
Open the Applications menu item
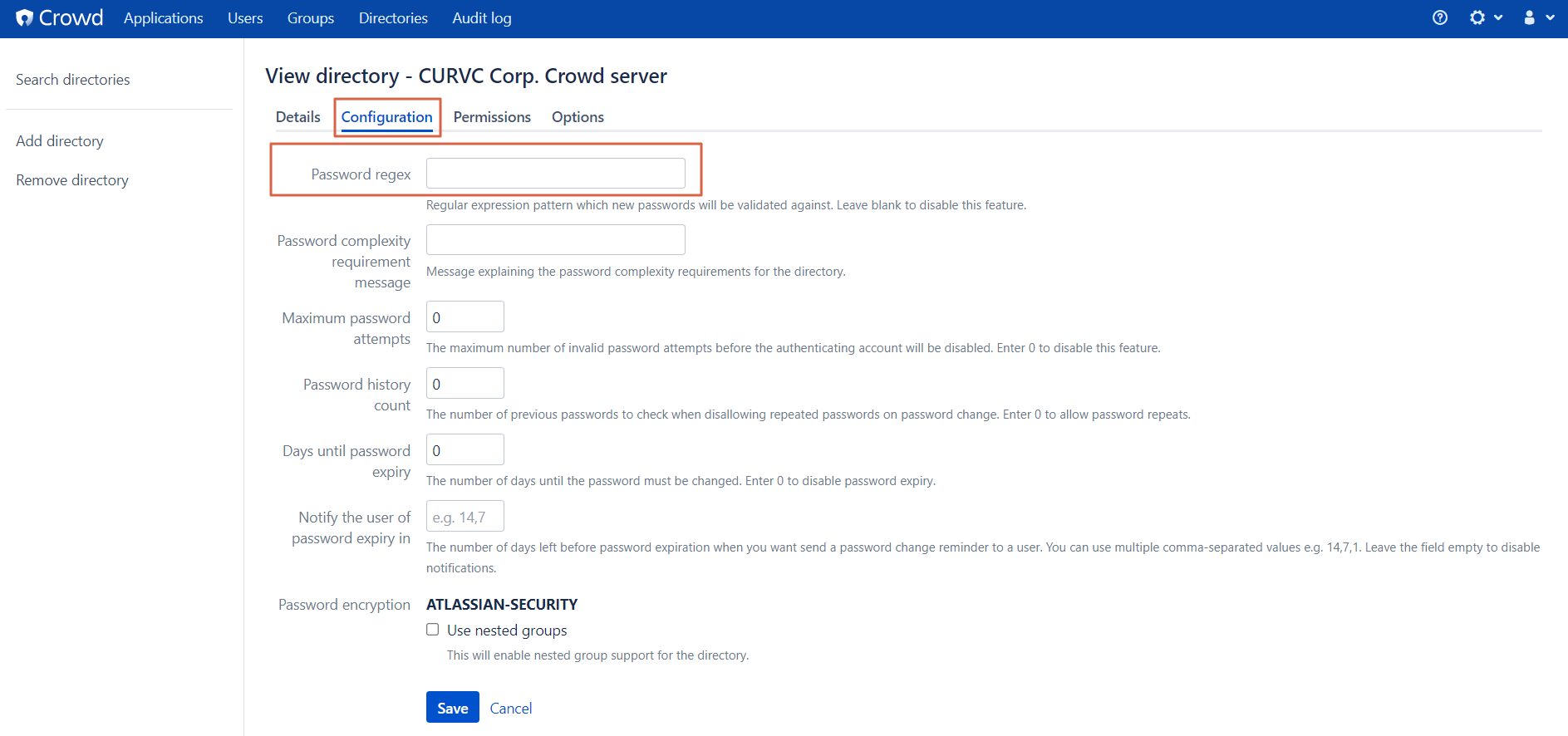[163, 18]
